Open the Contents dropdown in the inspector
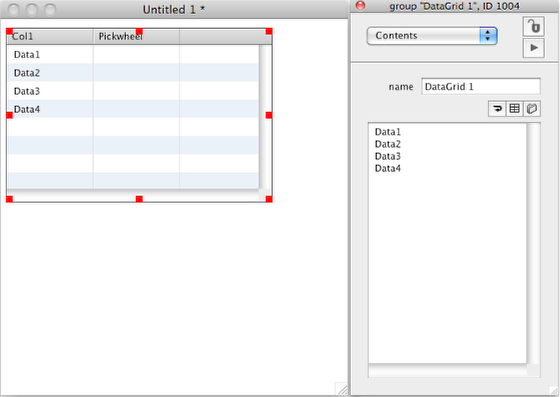560x397 pixels. click(432, 36)
